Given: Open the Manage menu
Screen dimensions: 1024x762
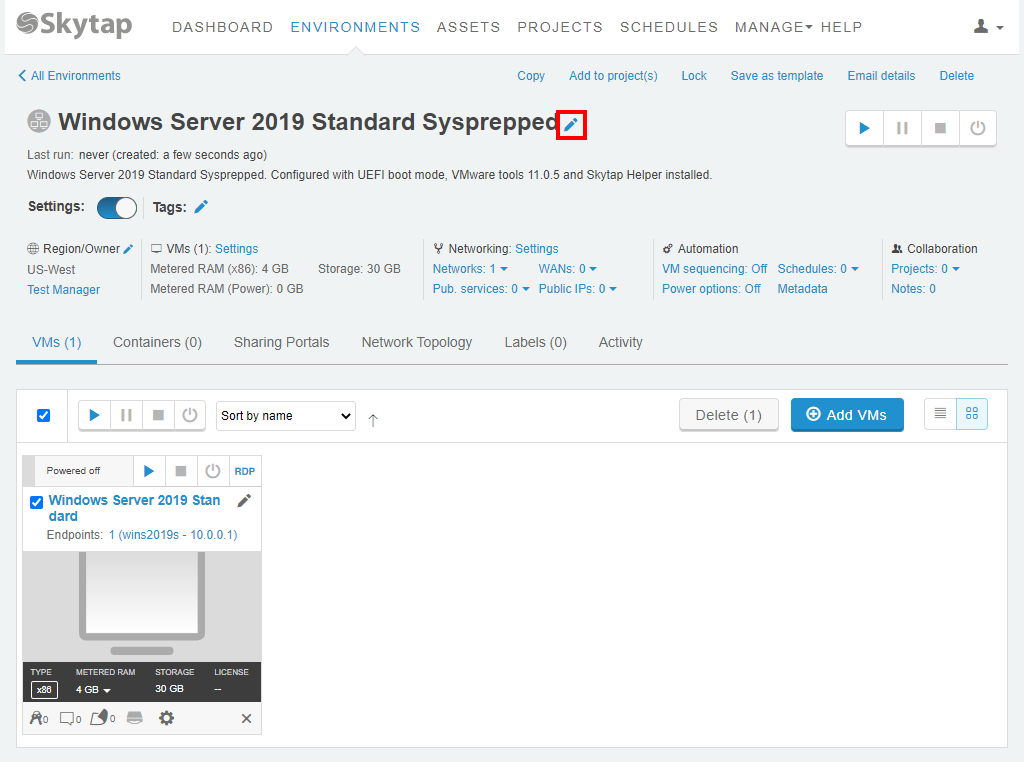Looking at the screenshot, I should [773, 27].
